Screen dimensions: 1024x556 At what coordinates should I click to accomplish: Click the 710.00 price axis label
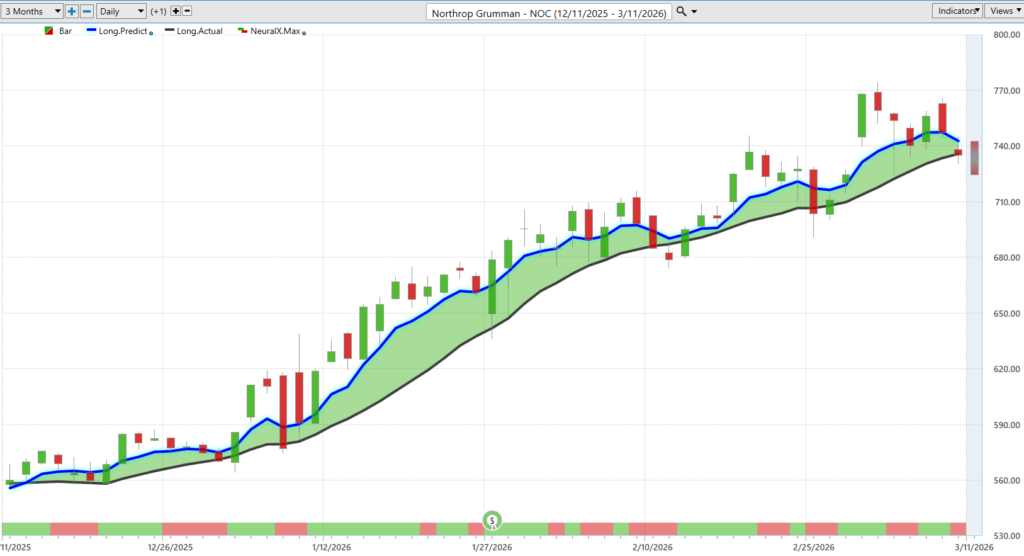tap(1006, 203)
